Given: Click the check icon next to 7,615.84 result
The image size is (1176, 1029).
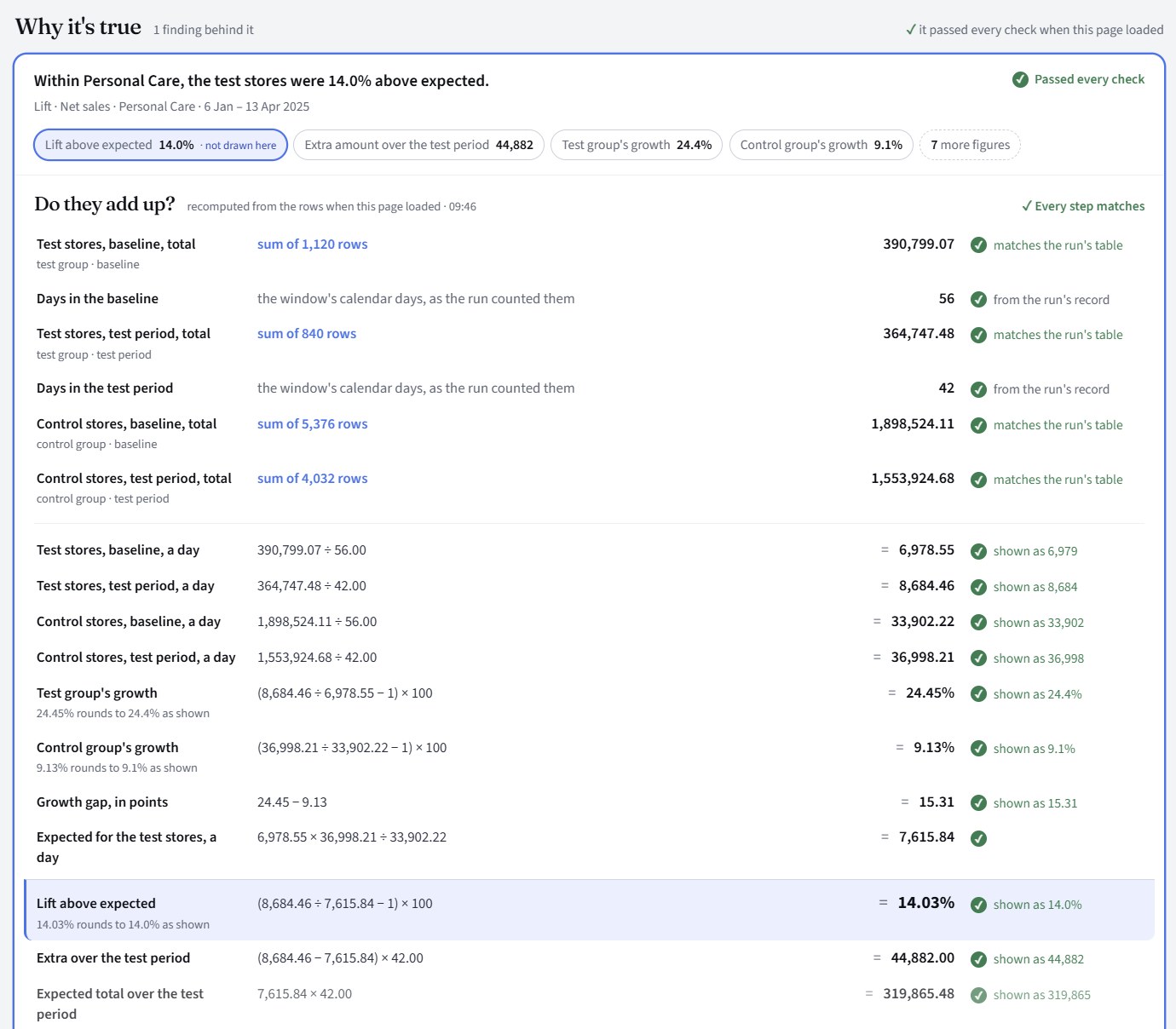Looking at the screenshot, I should click(979, 838).
